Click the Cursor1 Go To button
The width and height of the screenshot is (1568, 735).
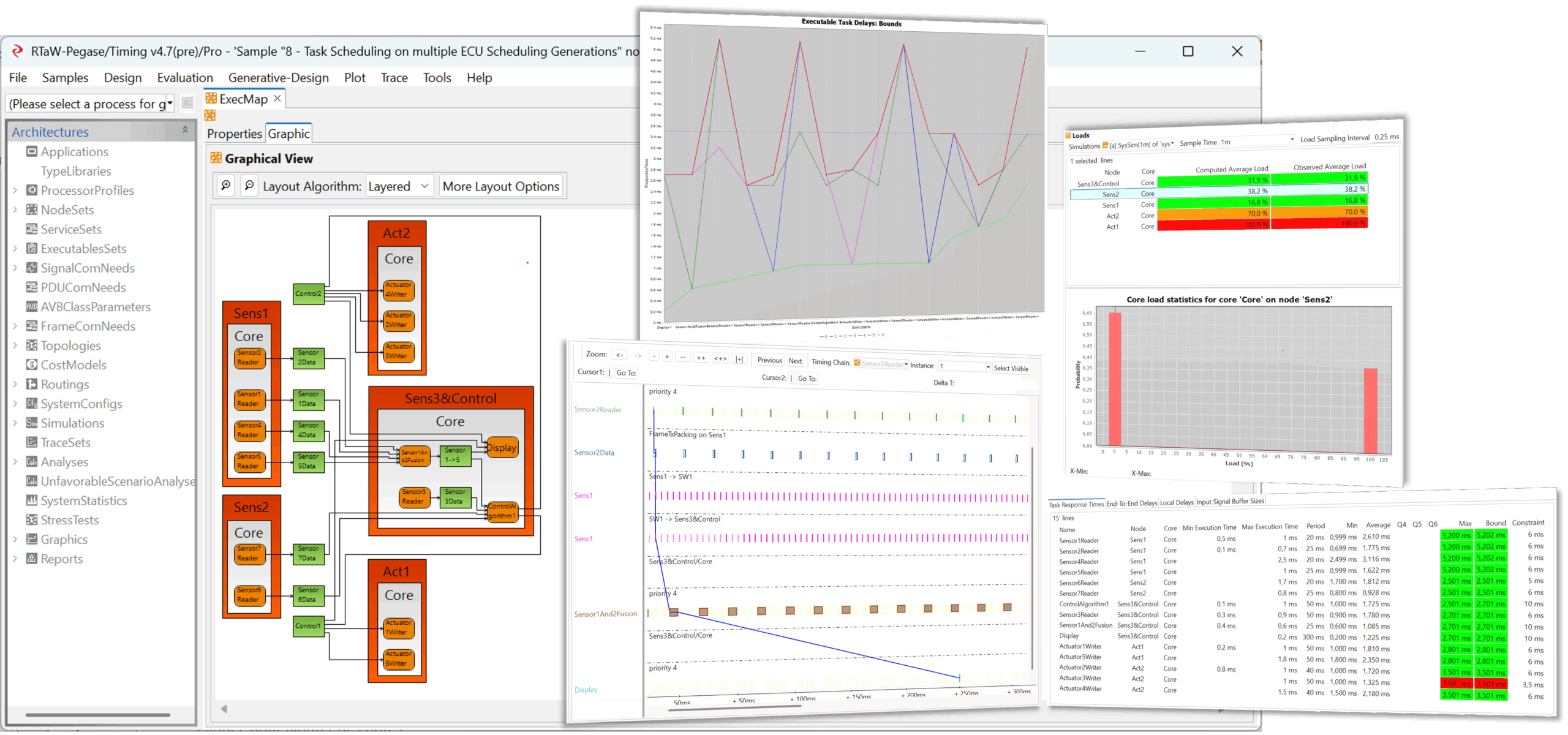(x=626, y=372)
